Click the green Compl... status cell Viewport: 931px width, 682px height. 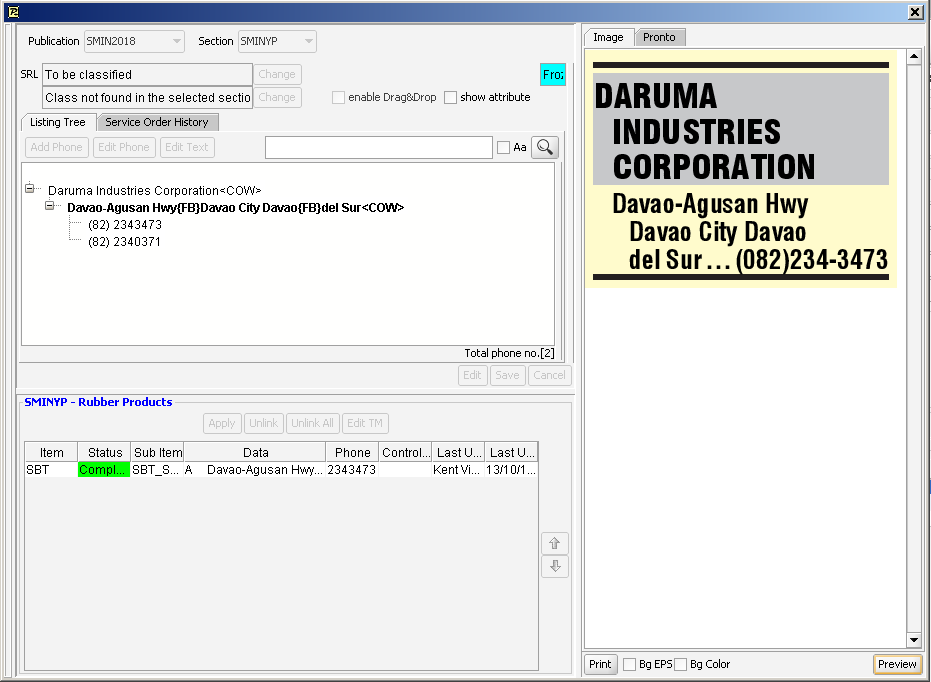point(104,470)
